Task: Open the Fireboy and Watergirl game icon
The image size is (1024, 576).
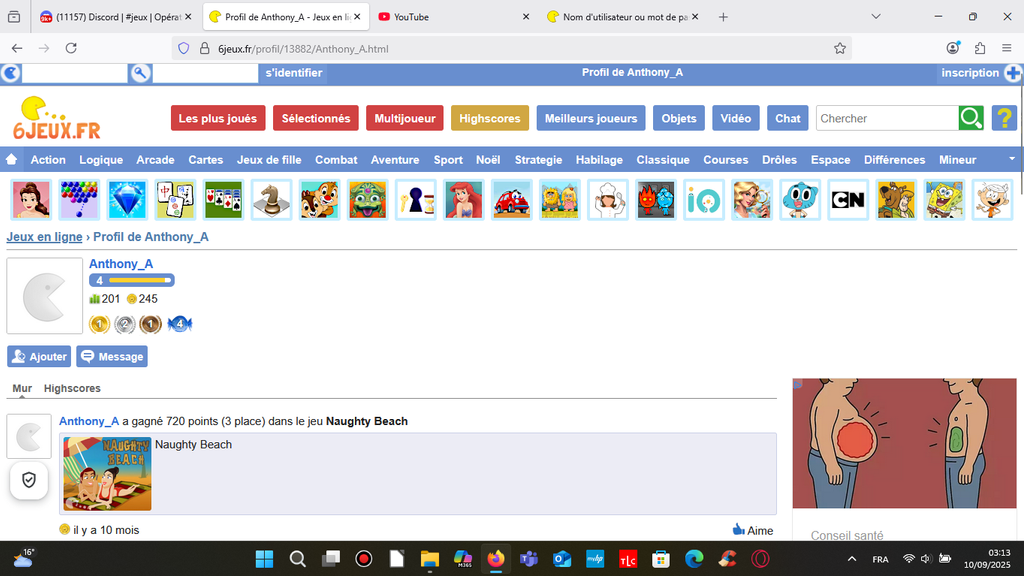Action: click(656, 200)
